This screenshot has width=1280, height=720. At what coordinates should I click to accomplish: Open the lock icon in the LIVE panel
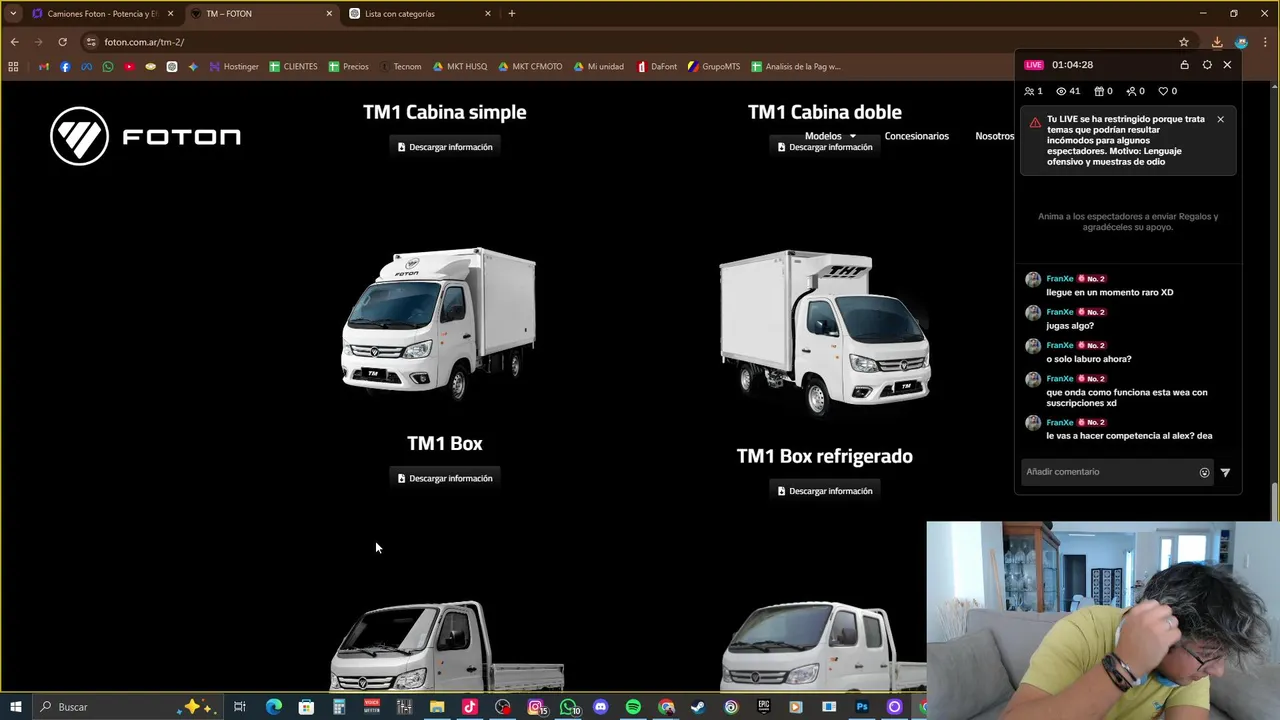point(1185,65)
